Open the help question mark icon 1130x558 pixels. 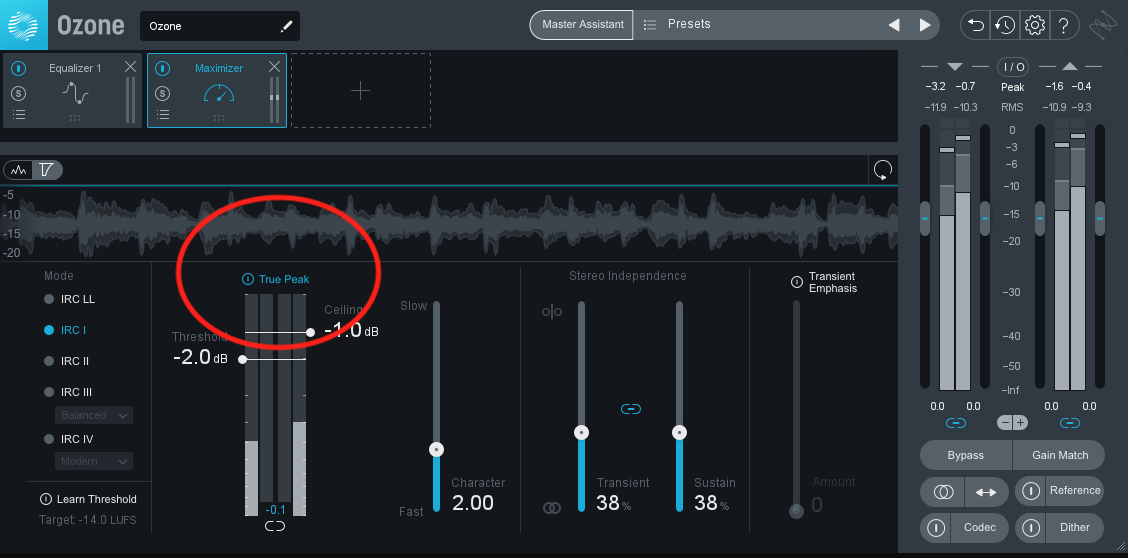coord(1064,25)
